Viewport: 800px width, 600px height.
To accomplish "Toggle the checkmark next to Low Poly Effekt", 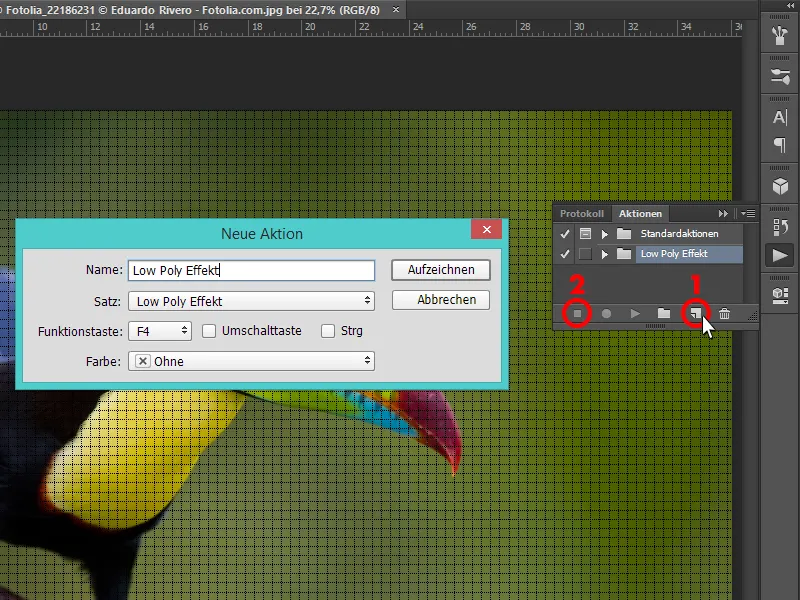I will [567, 253].
